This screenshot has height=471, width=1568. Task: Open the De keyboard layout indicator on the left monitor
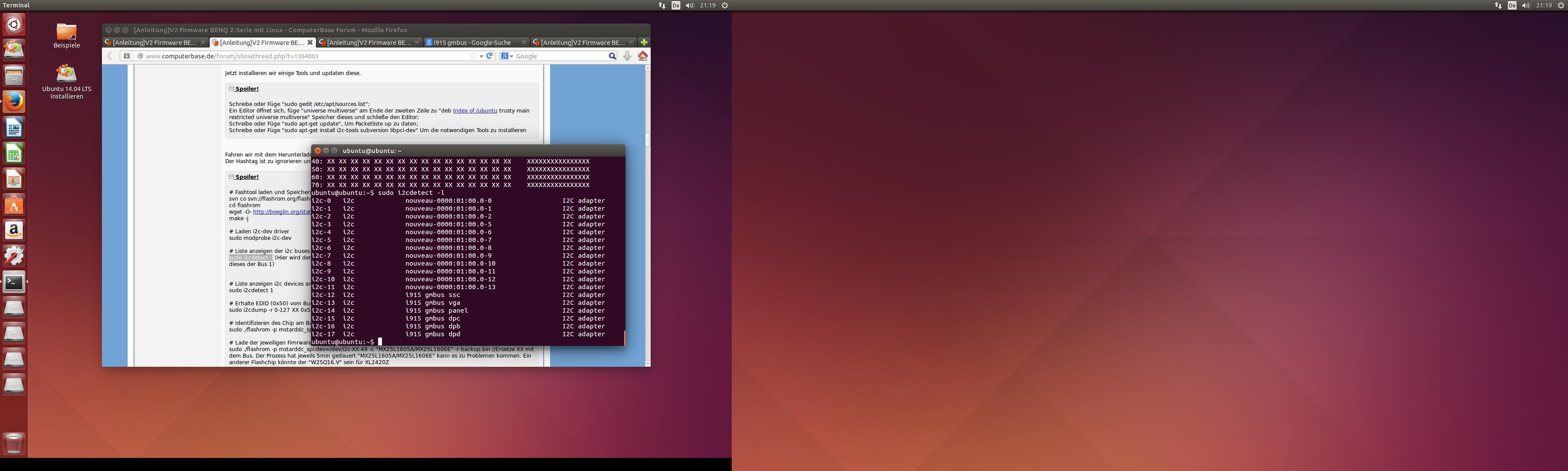click(x=676, y=6)
